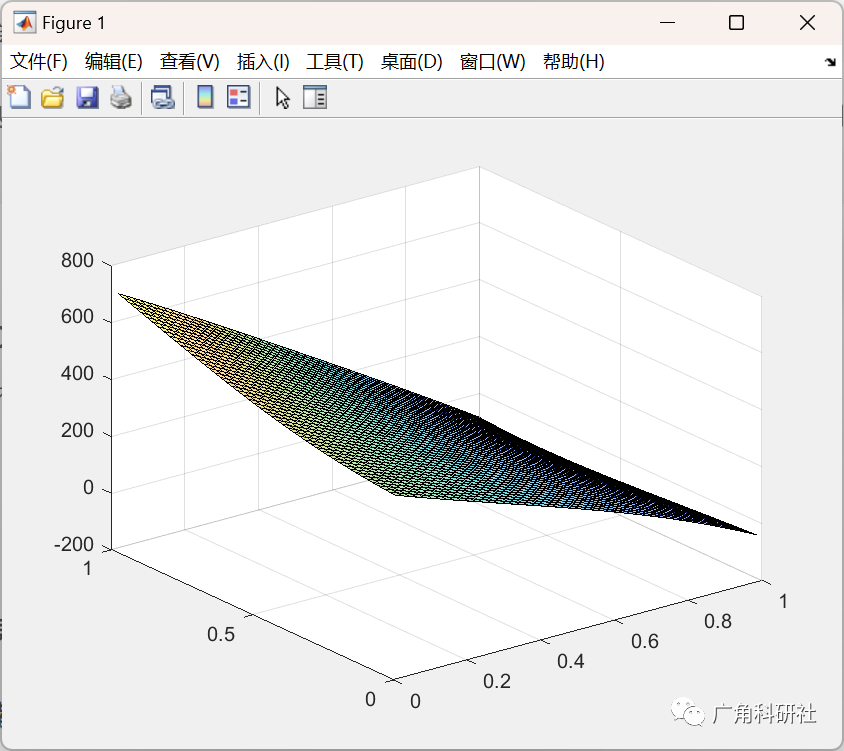Image resolution: width=844 pixels, height=751 pixels.
Task: Save the current figure
Action: [87, 97]
